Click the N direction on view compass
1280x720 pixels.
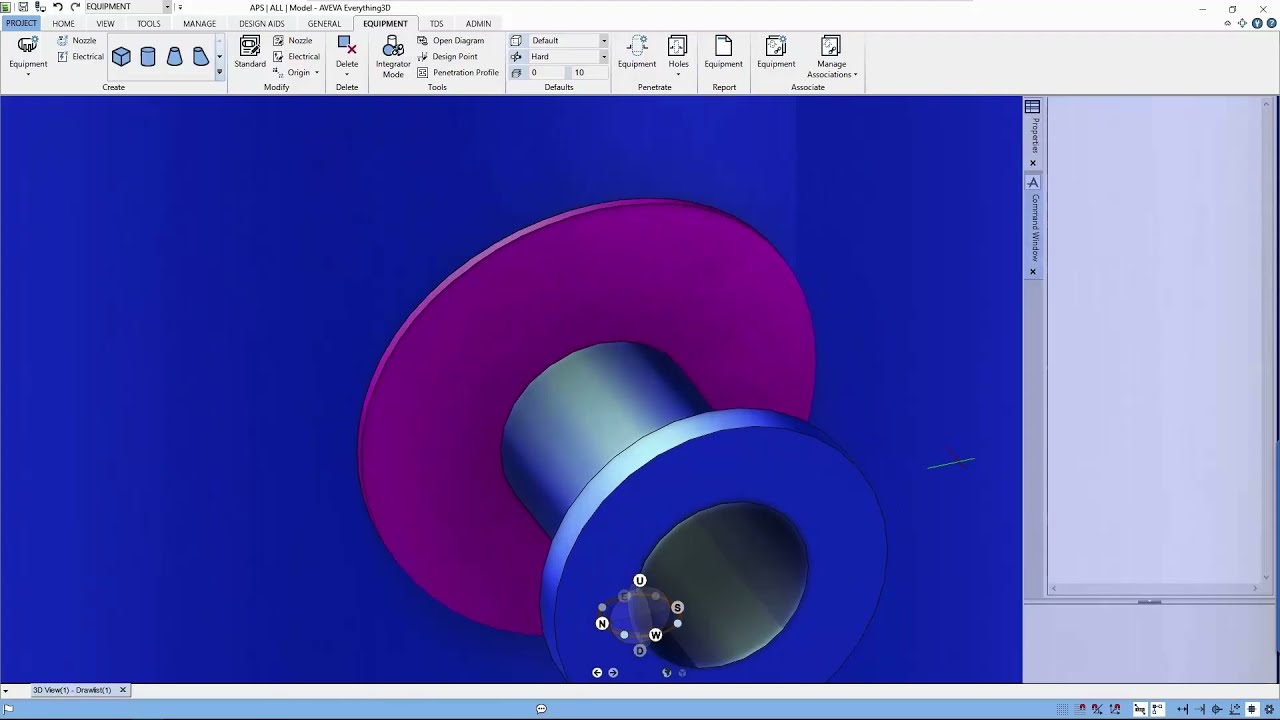pyautogui.click(x=602, y=624)
